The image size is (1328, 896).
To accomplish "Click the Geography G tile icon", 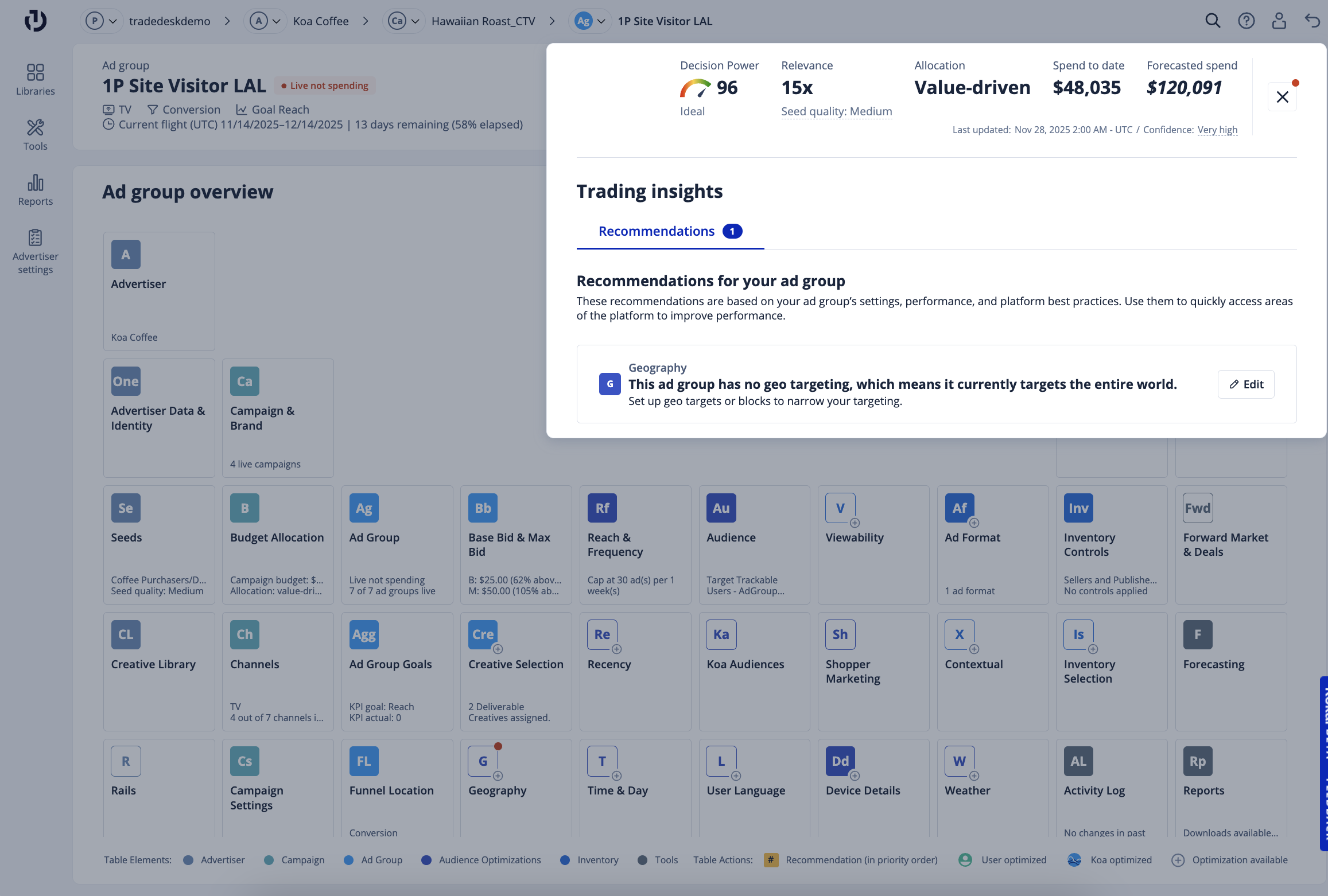I will 483,761.
